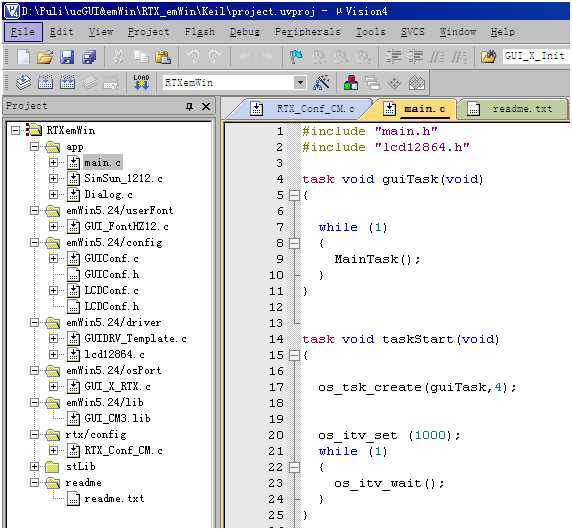The image size is (572, 530).
Task: Click the Paste clipboard icon
Action: [163, 57]
